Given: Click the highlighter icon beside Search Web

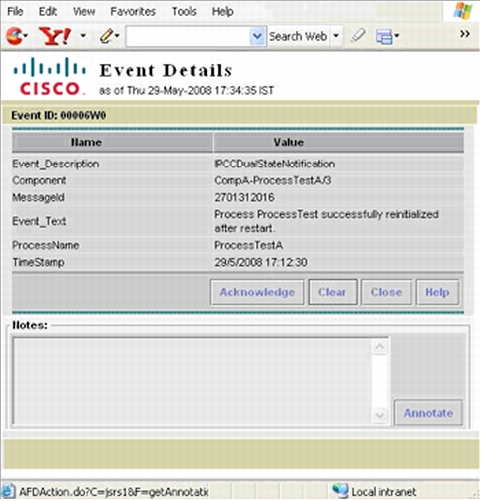Looking at the screenshot, I should point(358,36).
